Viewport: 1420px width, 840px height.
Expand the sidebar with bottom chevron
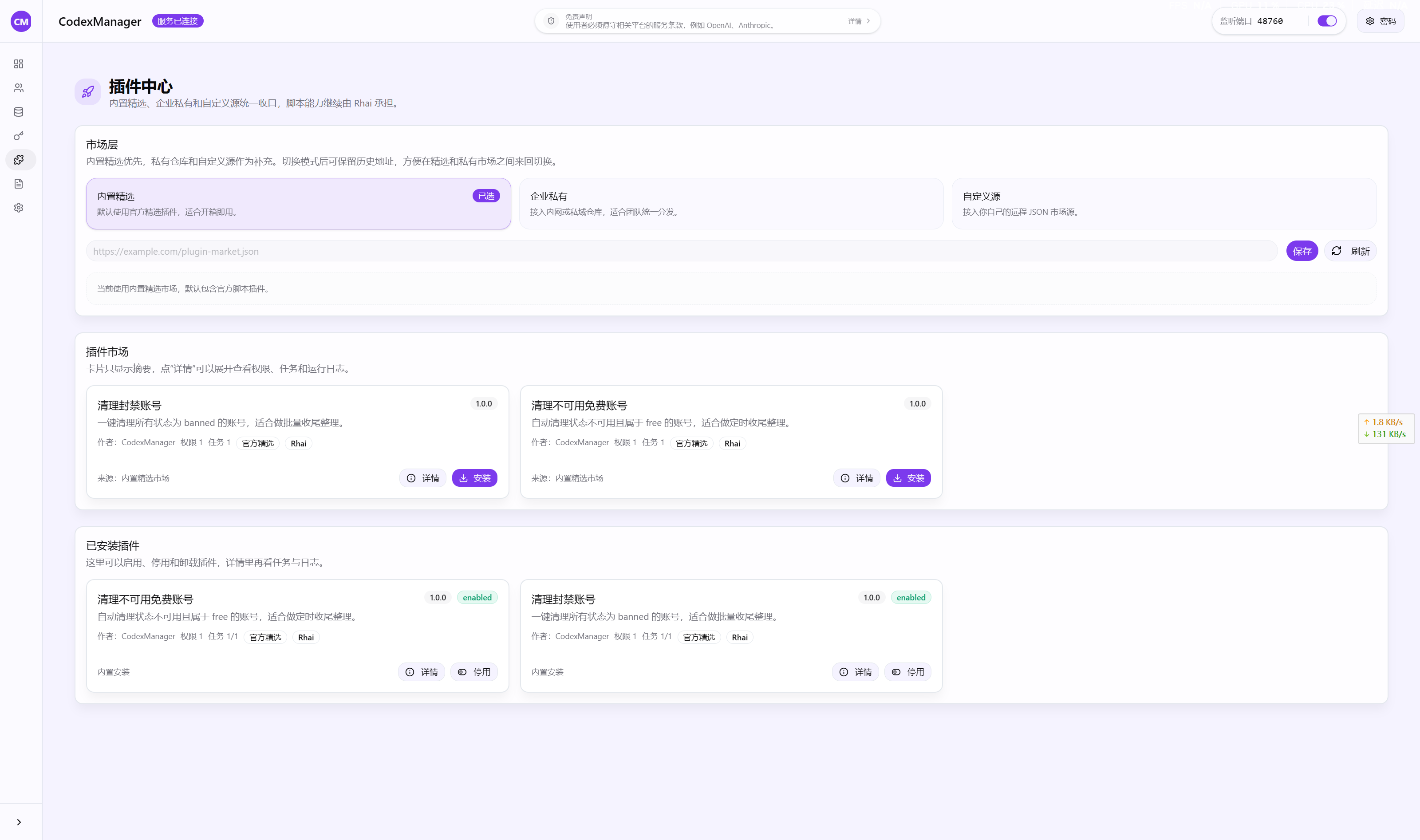point(19,822)
